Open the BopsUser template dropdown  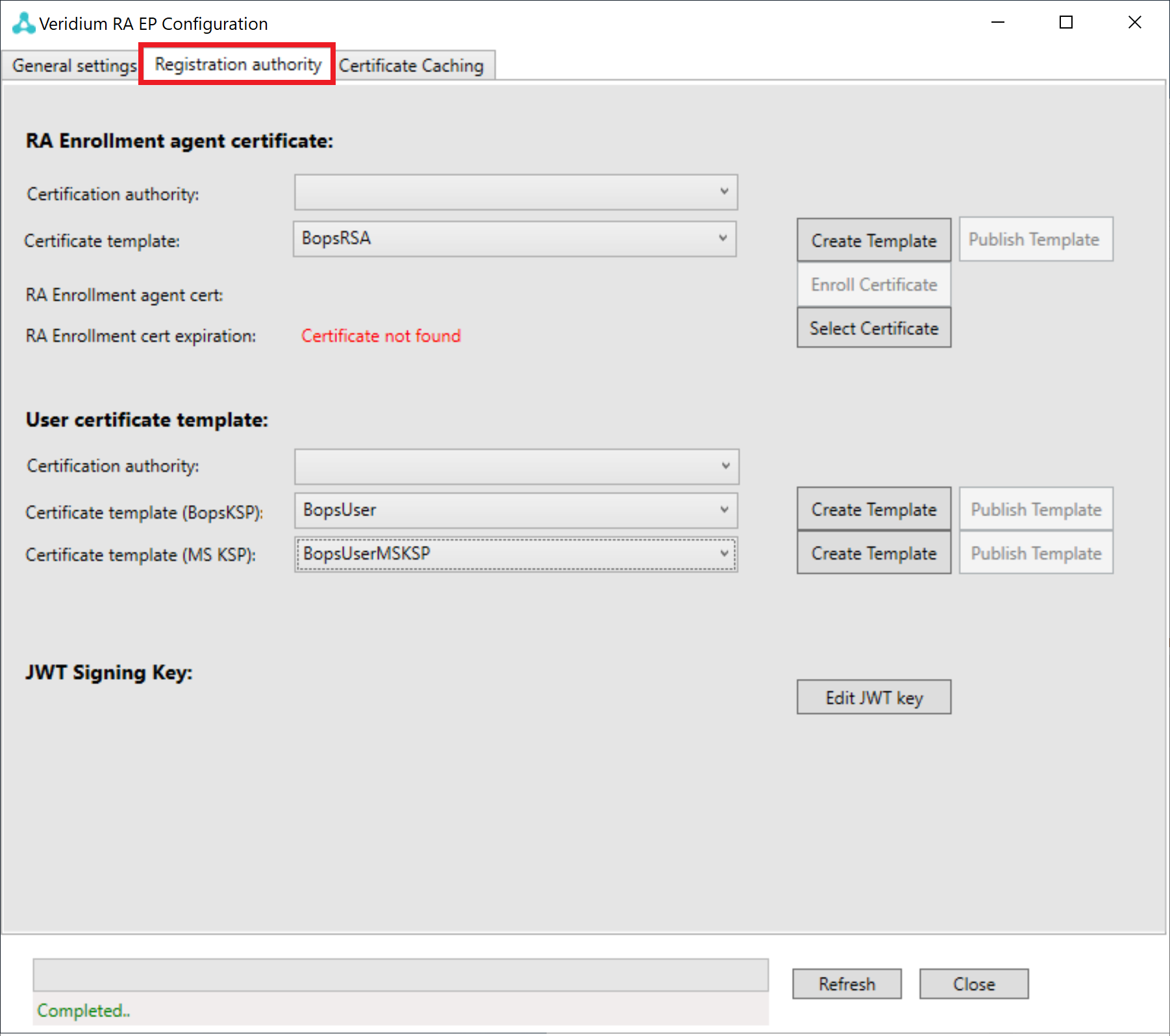click(516, 510)
